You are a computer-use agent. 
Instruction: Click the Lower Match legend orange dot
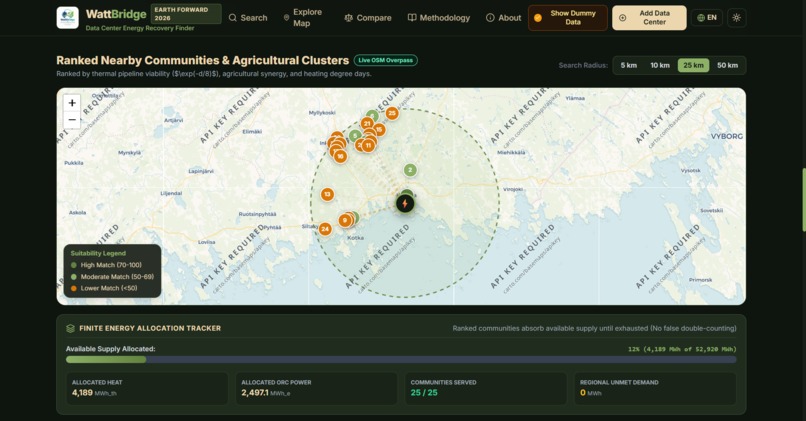[74, 288]
